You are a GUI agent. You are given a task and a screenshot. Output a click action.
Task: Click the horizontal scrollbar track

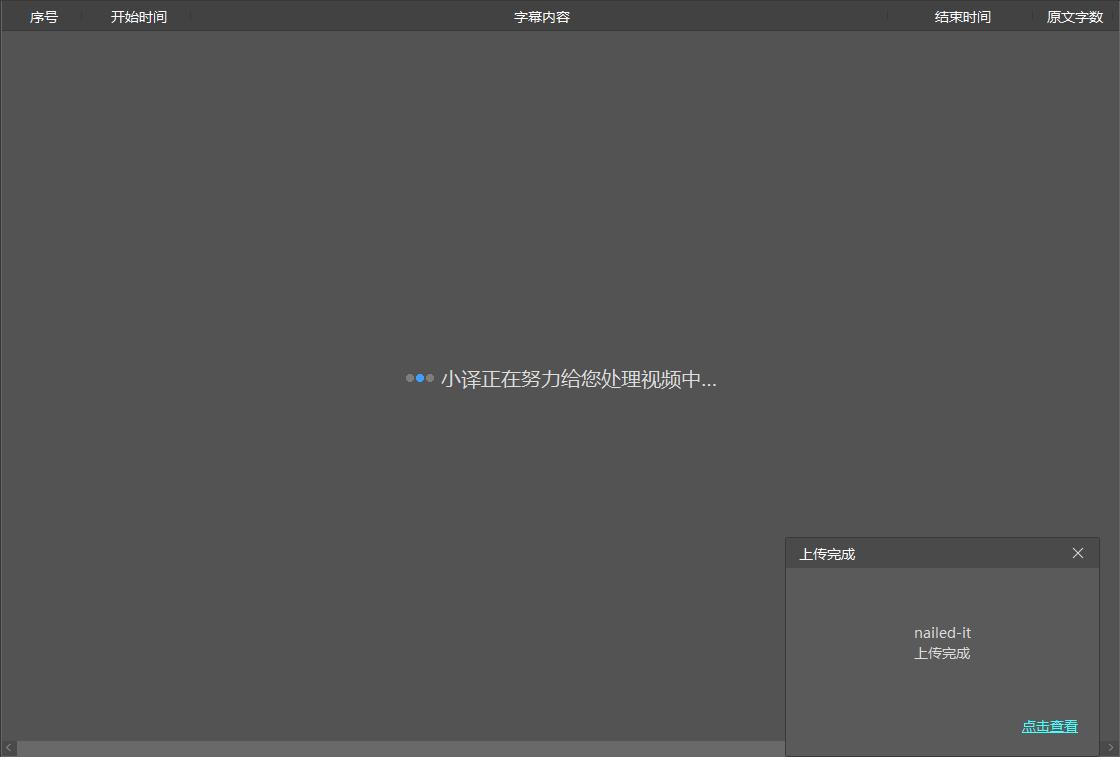(400, 748)
